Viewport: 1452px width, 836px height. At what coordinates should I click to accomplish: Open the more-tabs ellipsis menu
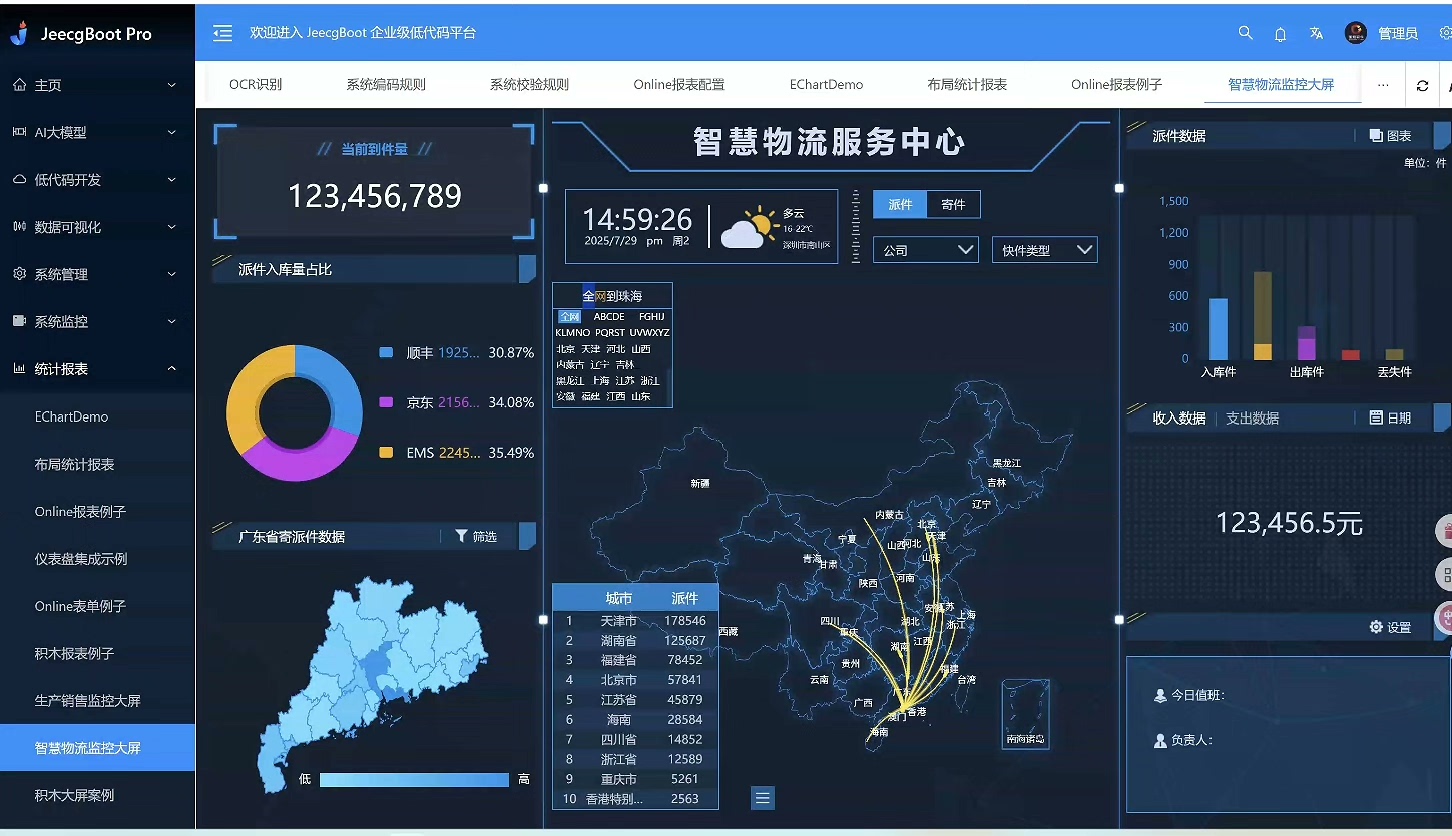coord(1383,85)
